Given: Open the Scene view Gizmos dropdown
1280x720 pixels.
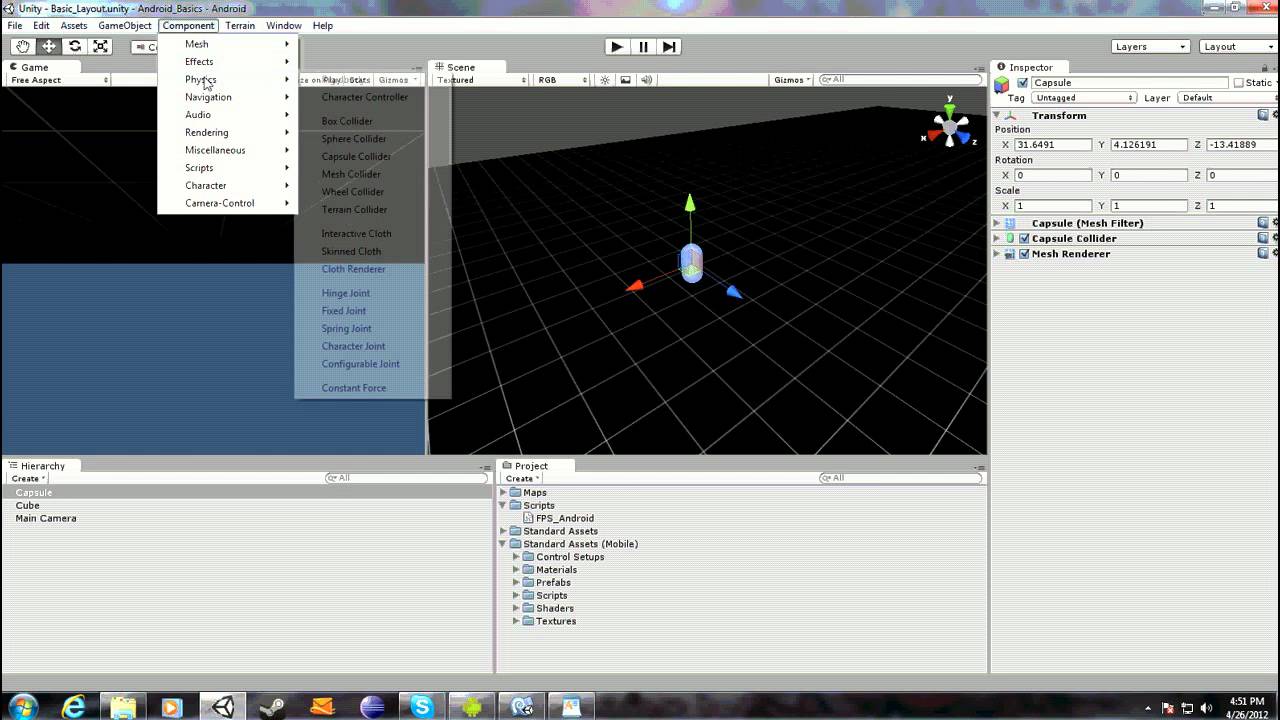Looking at the screenshot, I should [792, 80].
